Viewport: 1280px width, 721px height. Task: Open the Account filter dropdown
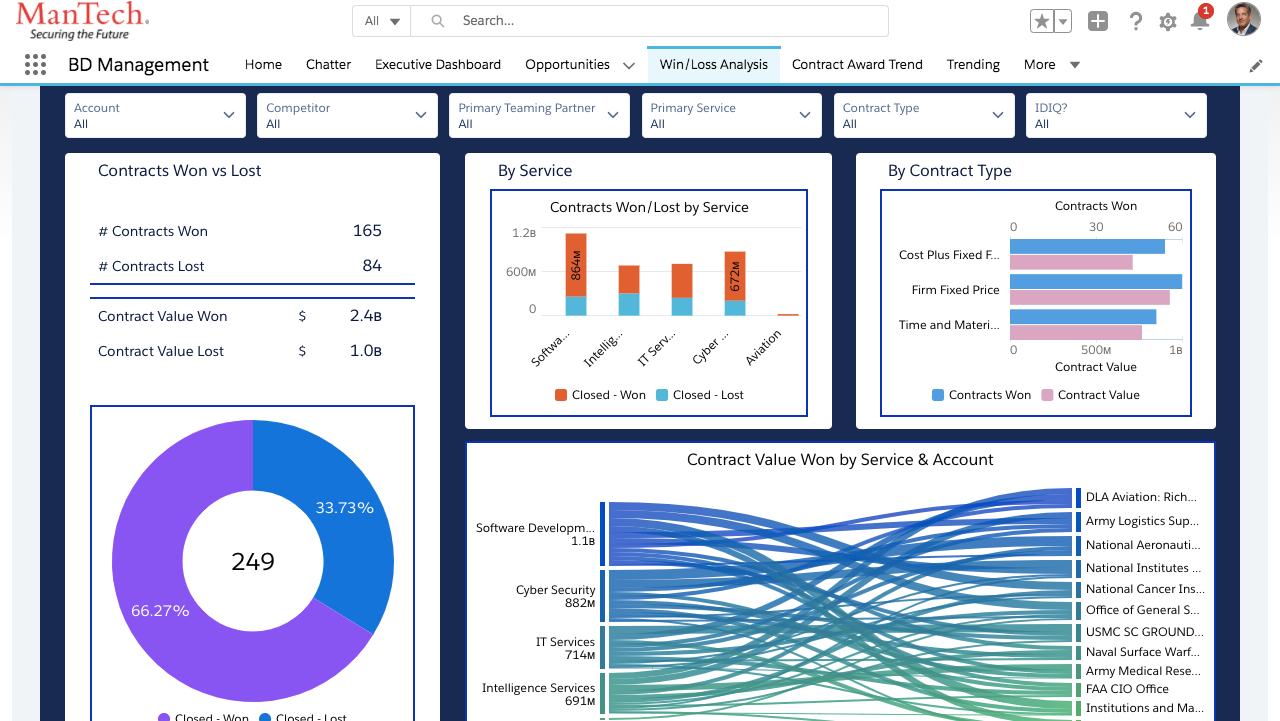tap(155, 115)
